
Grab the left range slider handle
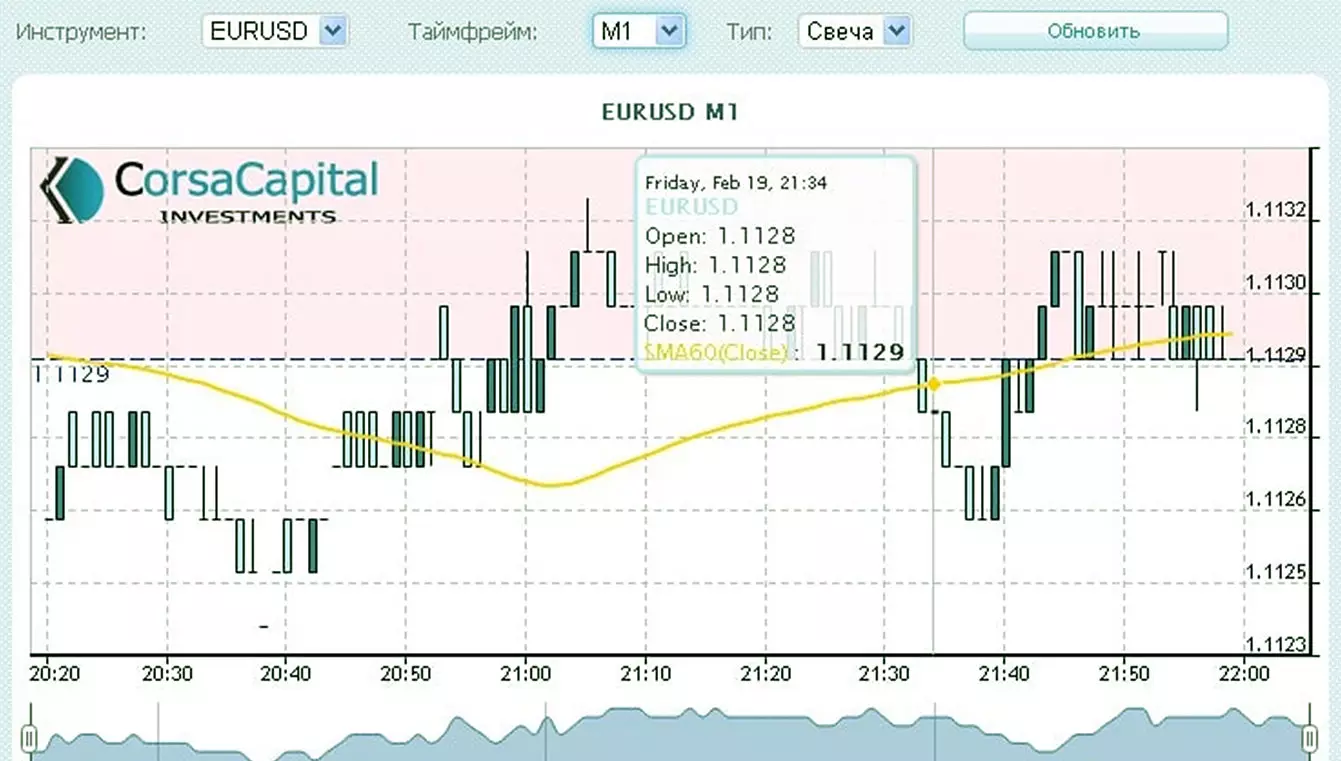[x=29, y=739]
